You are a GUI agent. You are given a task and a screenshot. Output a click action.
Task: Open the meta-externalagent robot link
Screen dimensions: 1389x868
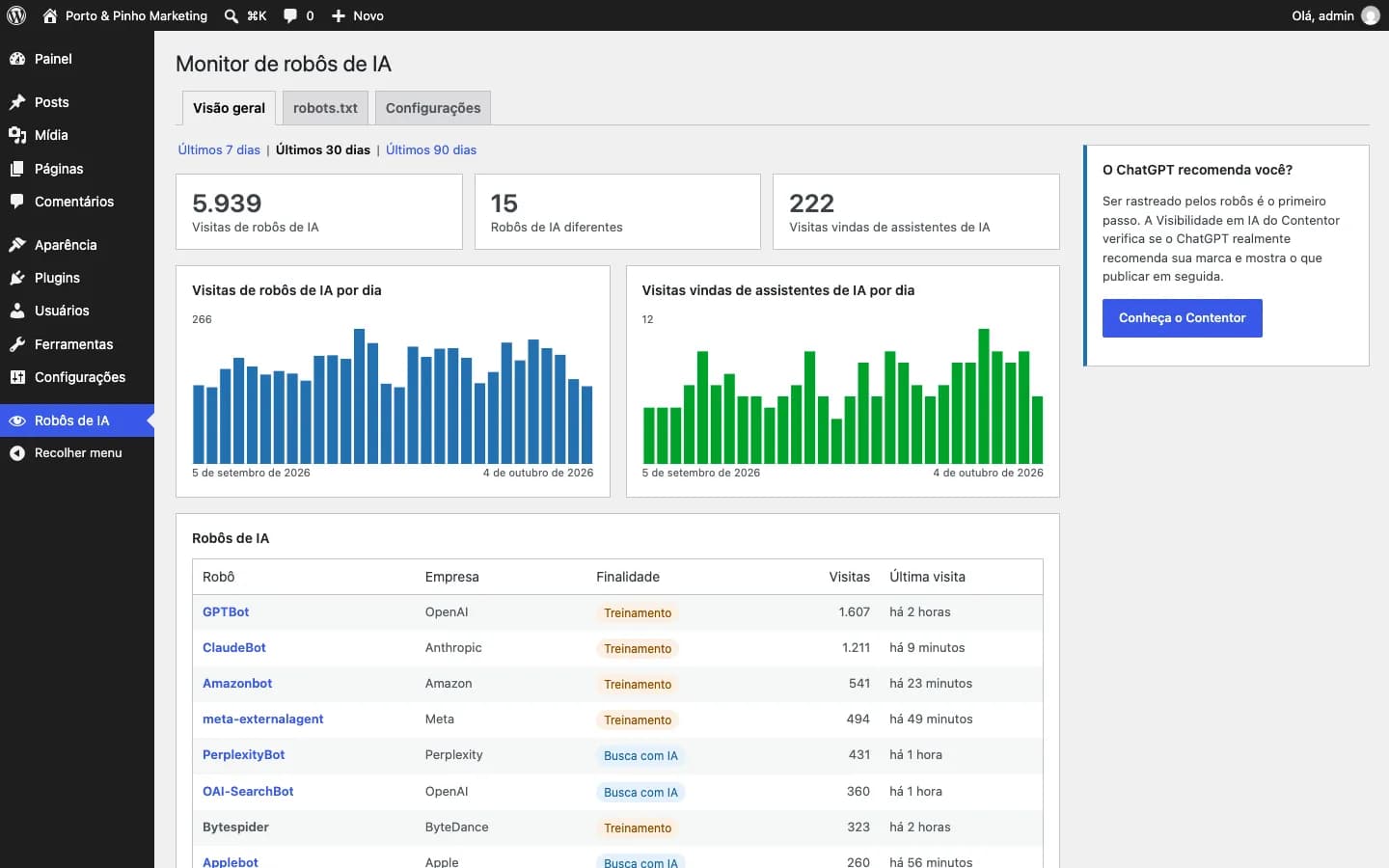coord(263,719)
